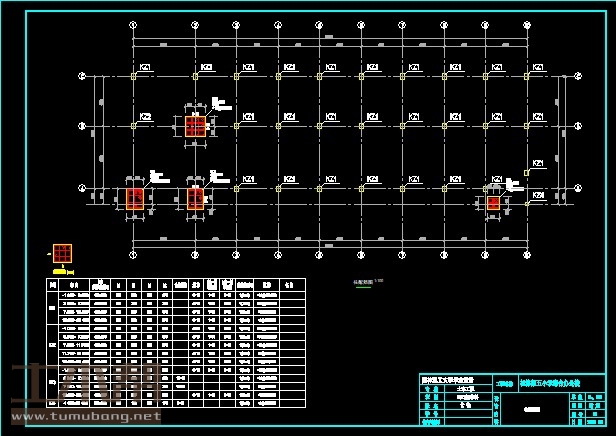The width and height of the screenshot is (616, 436).
Task: Select the yellow marker near the plan's right edge
Action: pos(525,173)
